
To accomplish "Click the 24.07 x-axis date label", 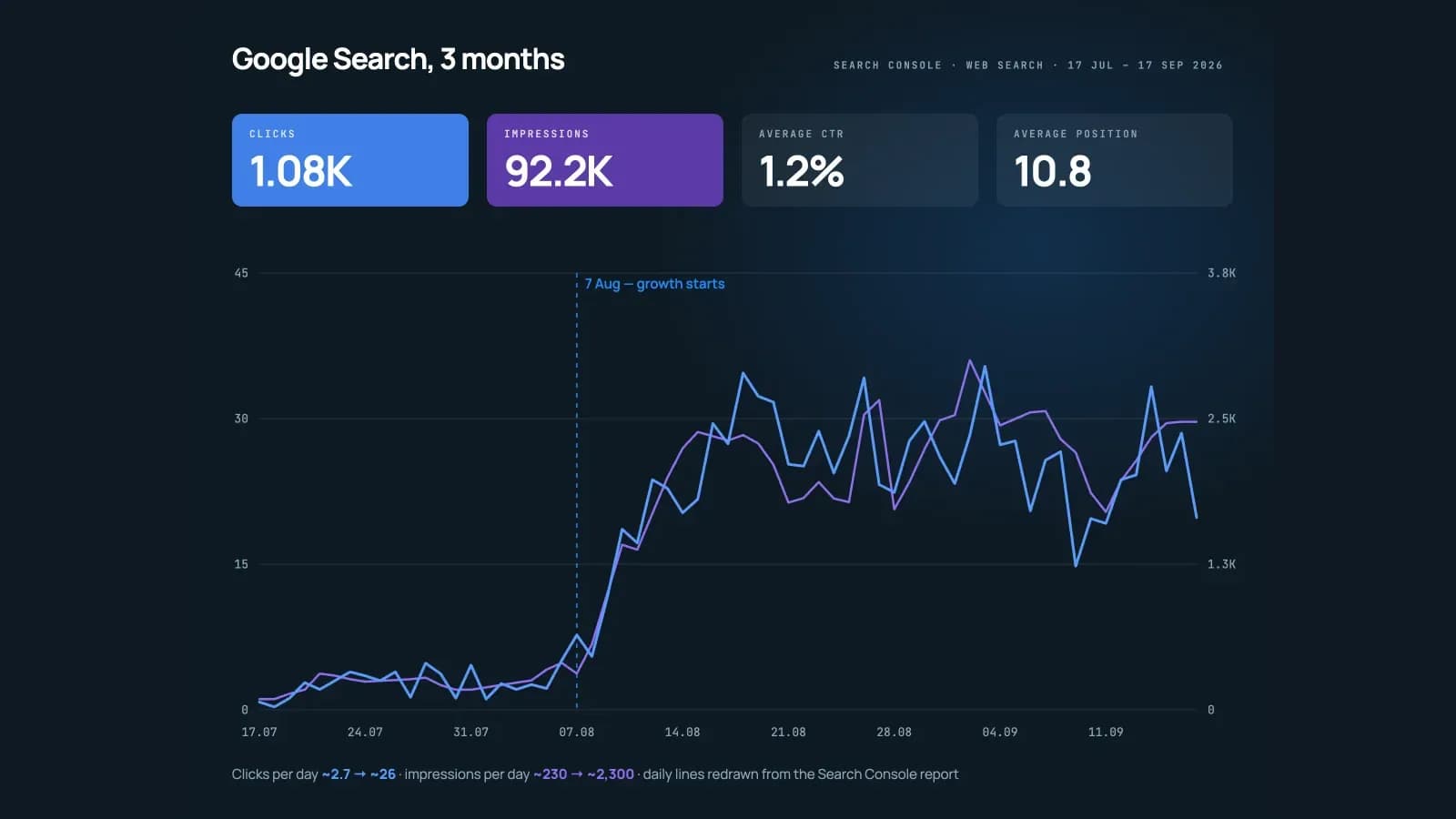I will point(365,733).
